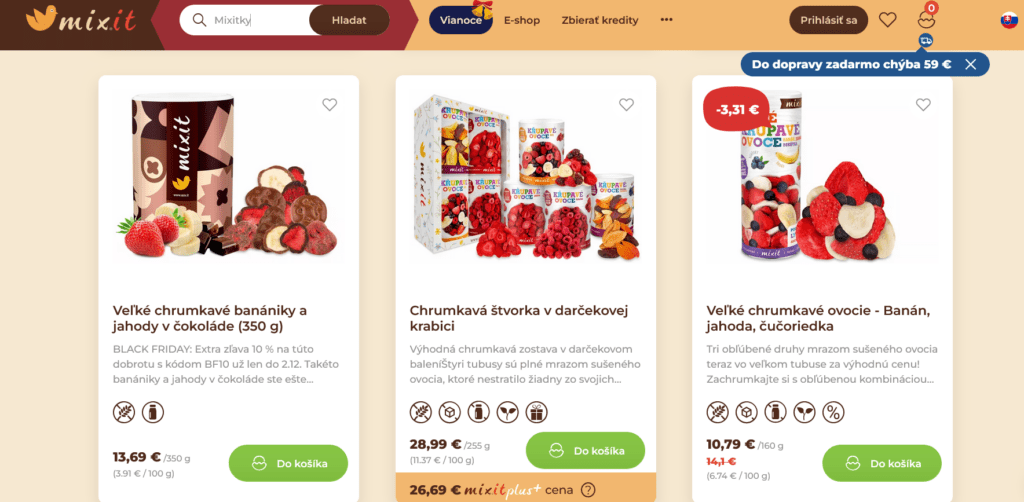The image size is (1024, 502).
Task: Click the Hľadať search button
Action: [x=349, y=20]
